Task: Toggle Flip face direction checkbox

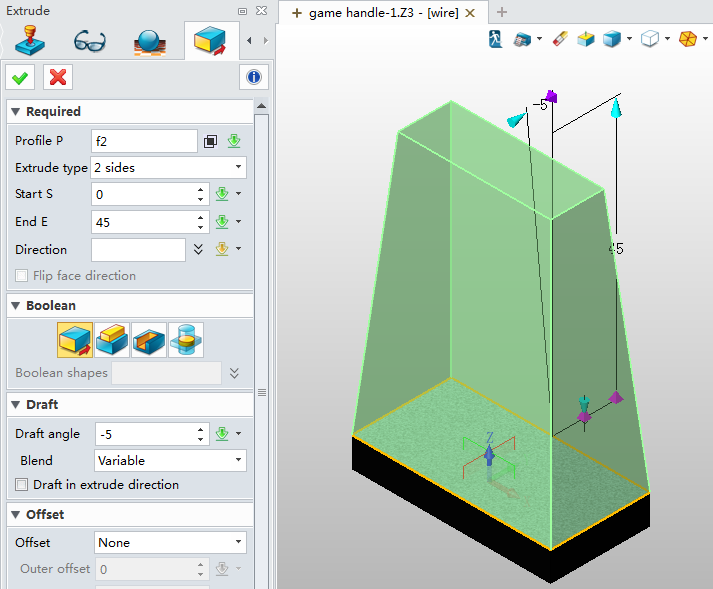Action: coord(21,276)
